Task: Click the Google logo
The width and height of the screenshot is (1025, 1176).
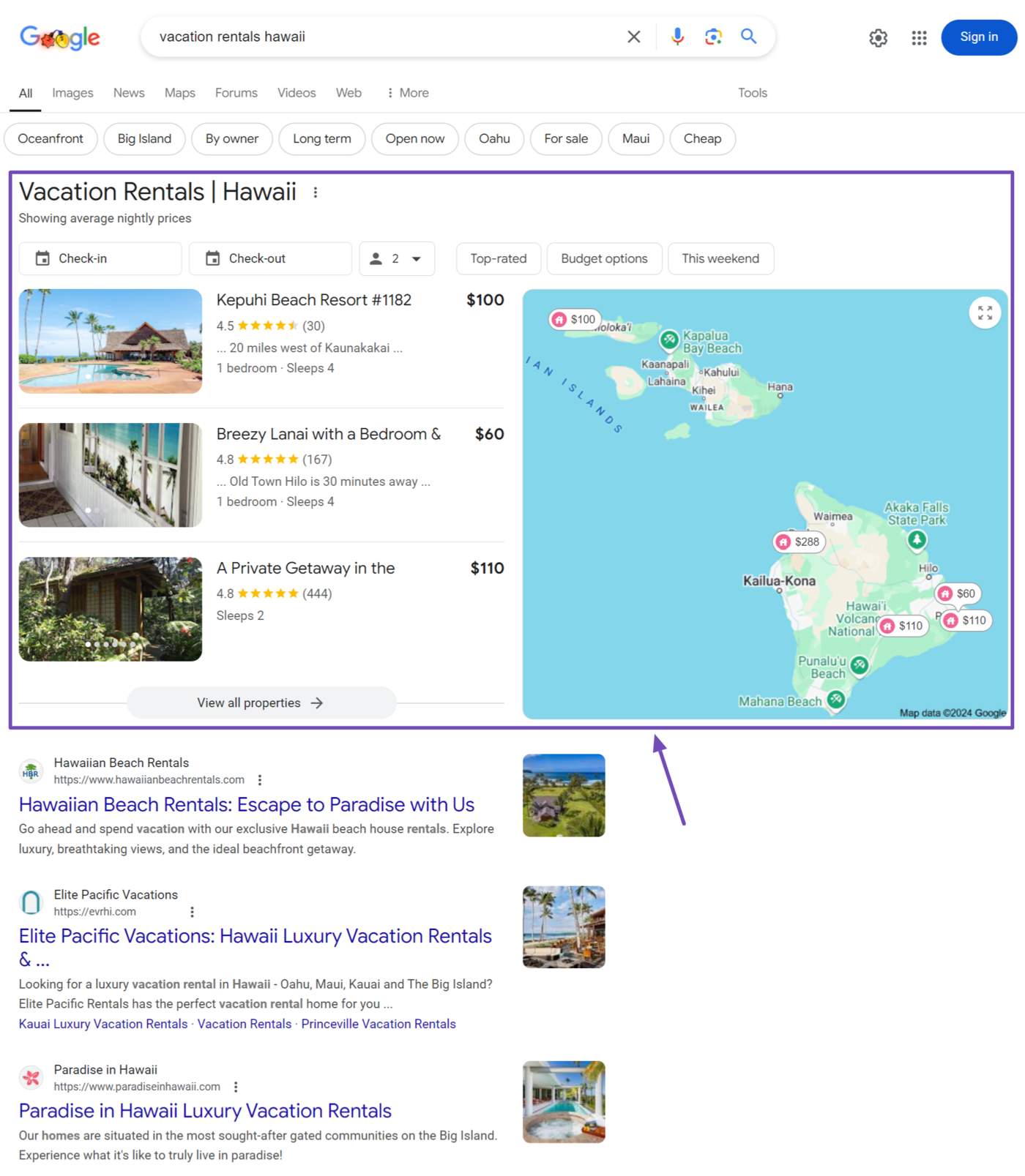Action: click(x=60, y=37)
